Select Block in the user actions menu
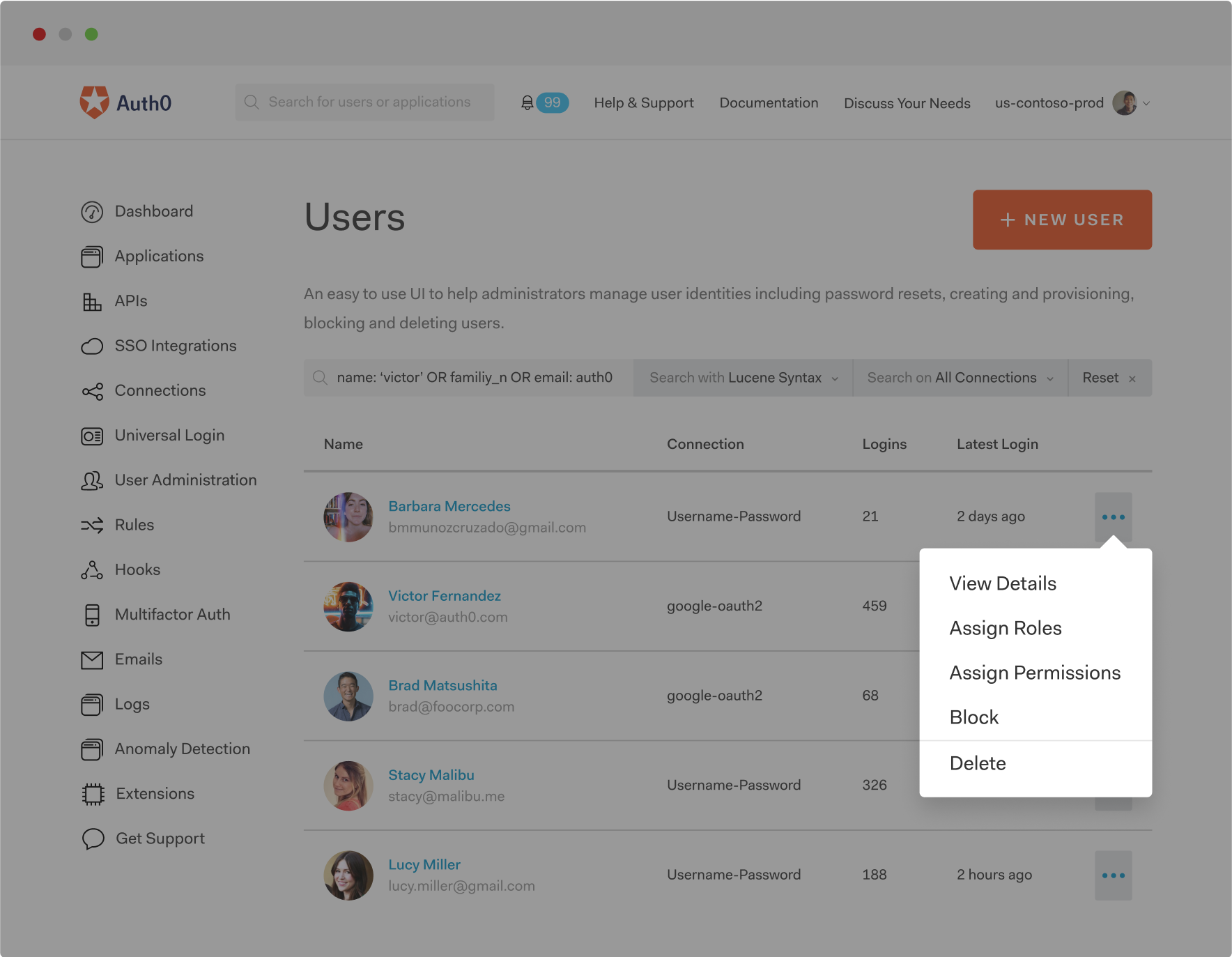Viewport: 1232px width, 957px height. (973, 717)
